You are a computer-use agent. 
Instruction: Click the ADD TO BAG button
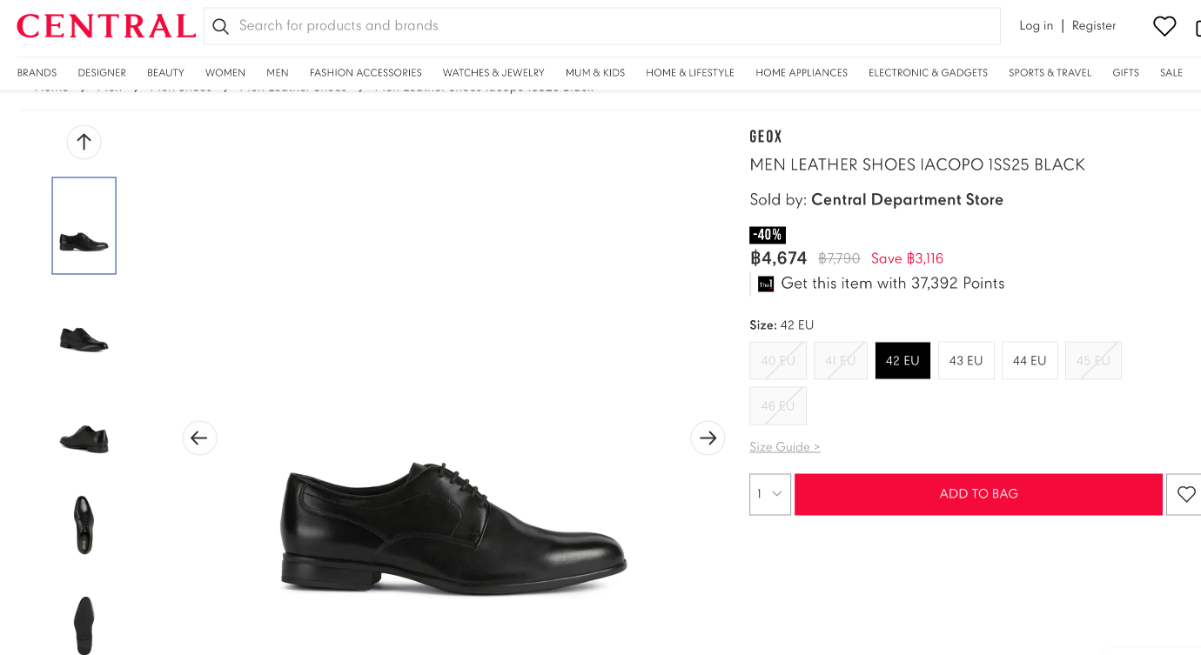click(x=978, y=494)
